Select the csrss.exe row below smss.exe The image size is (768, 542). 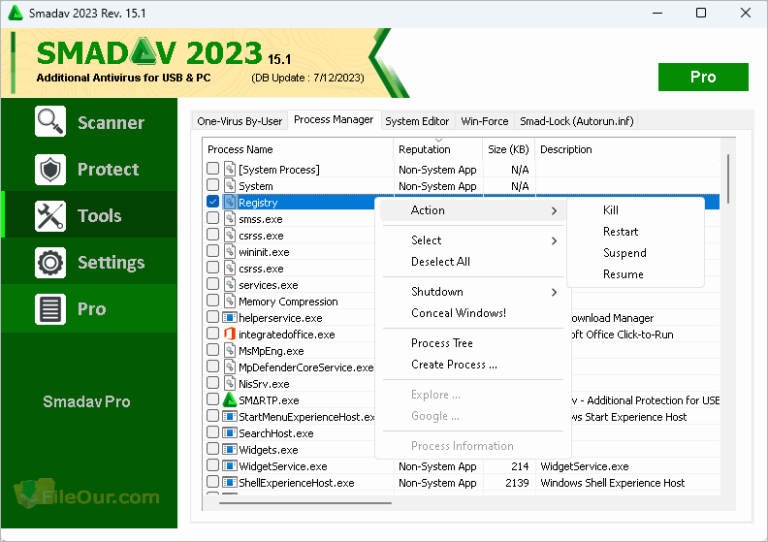261,236
